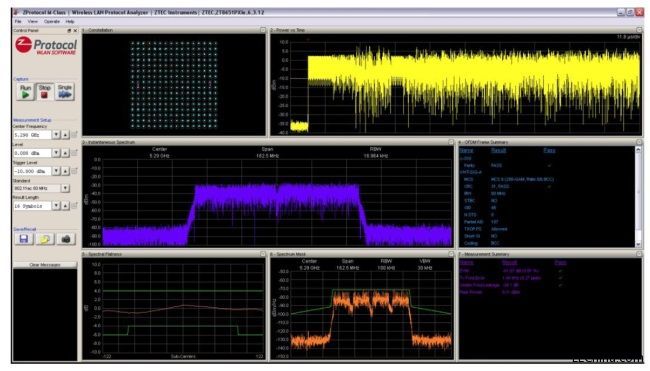Trigger a Single capture
The width and height of the screenshot is (650, 371).
point(65,92)
